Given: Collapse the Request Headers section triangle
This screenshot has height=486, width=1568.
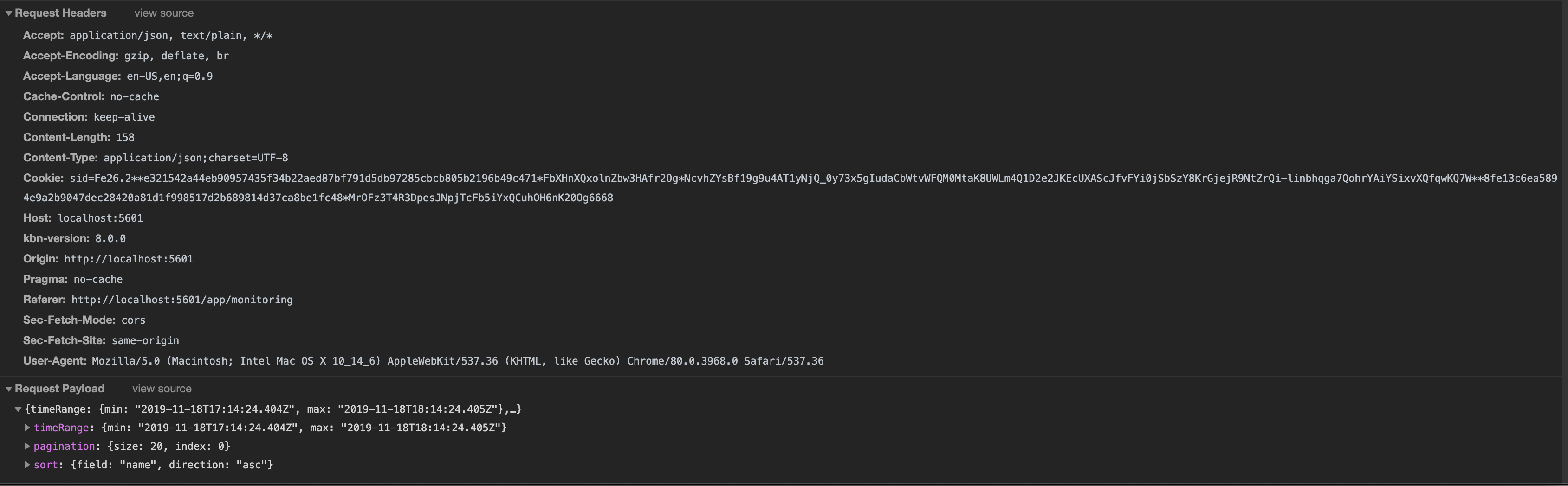Looking at the screenshot, I should click(x=8, y=13).
